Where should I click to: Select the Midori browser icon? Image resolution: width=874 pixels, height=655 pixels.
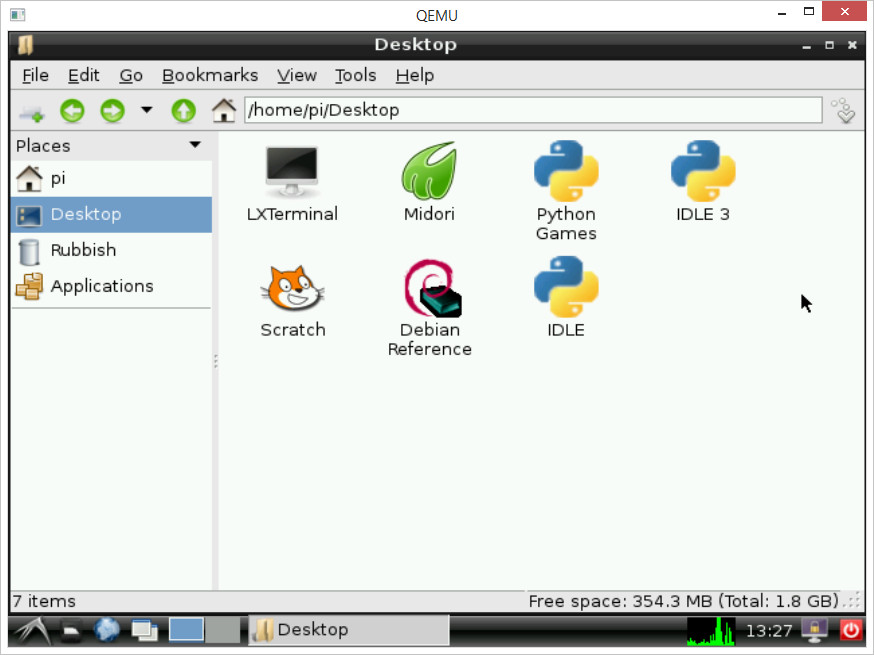pos(429,183)
